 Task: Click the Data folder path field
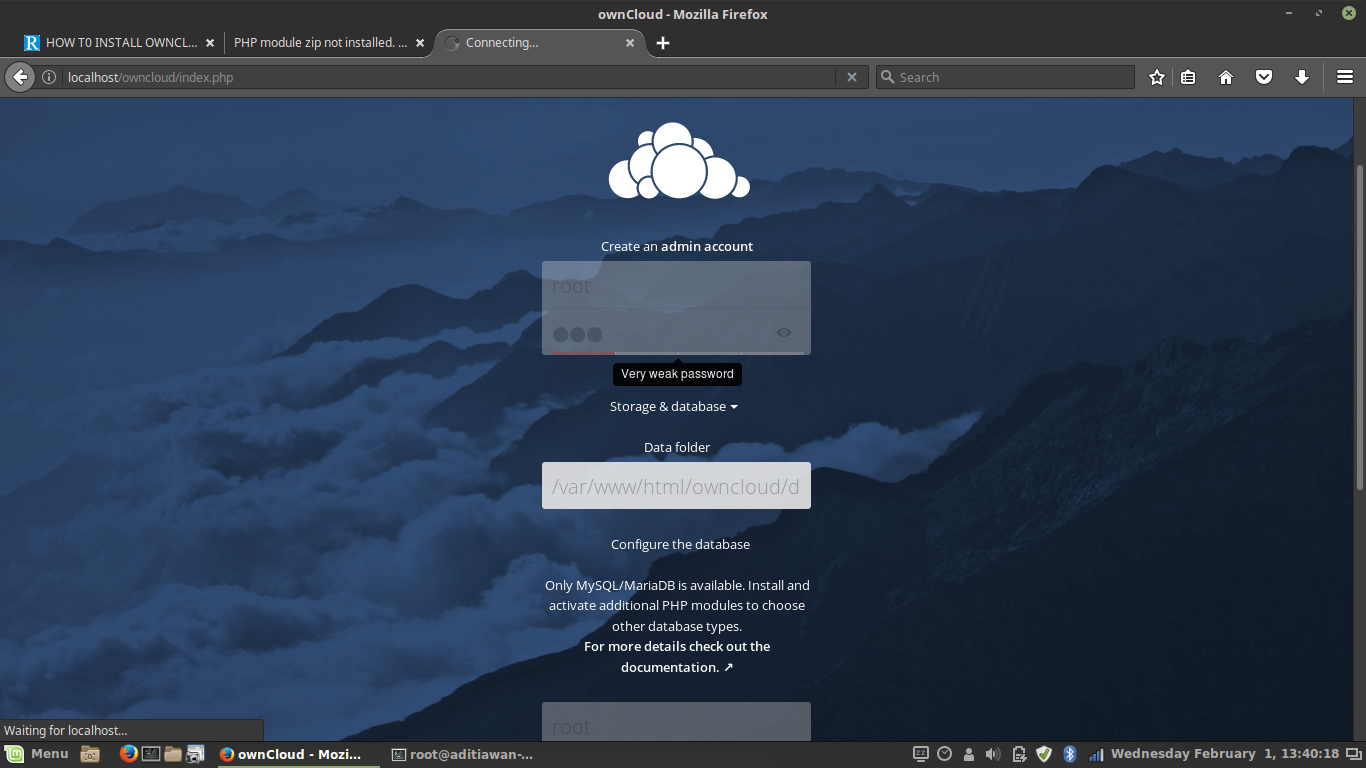point(676,485)
